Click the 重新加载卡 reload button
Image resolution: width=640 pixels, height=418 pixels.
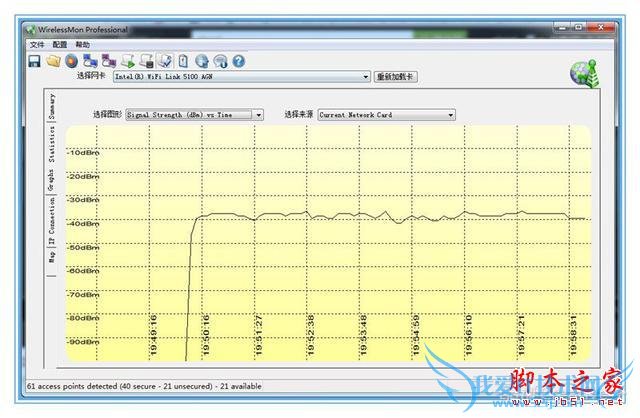coord(396,76)
